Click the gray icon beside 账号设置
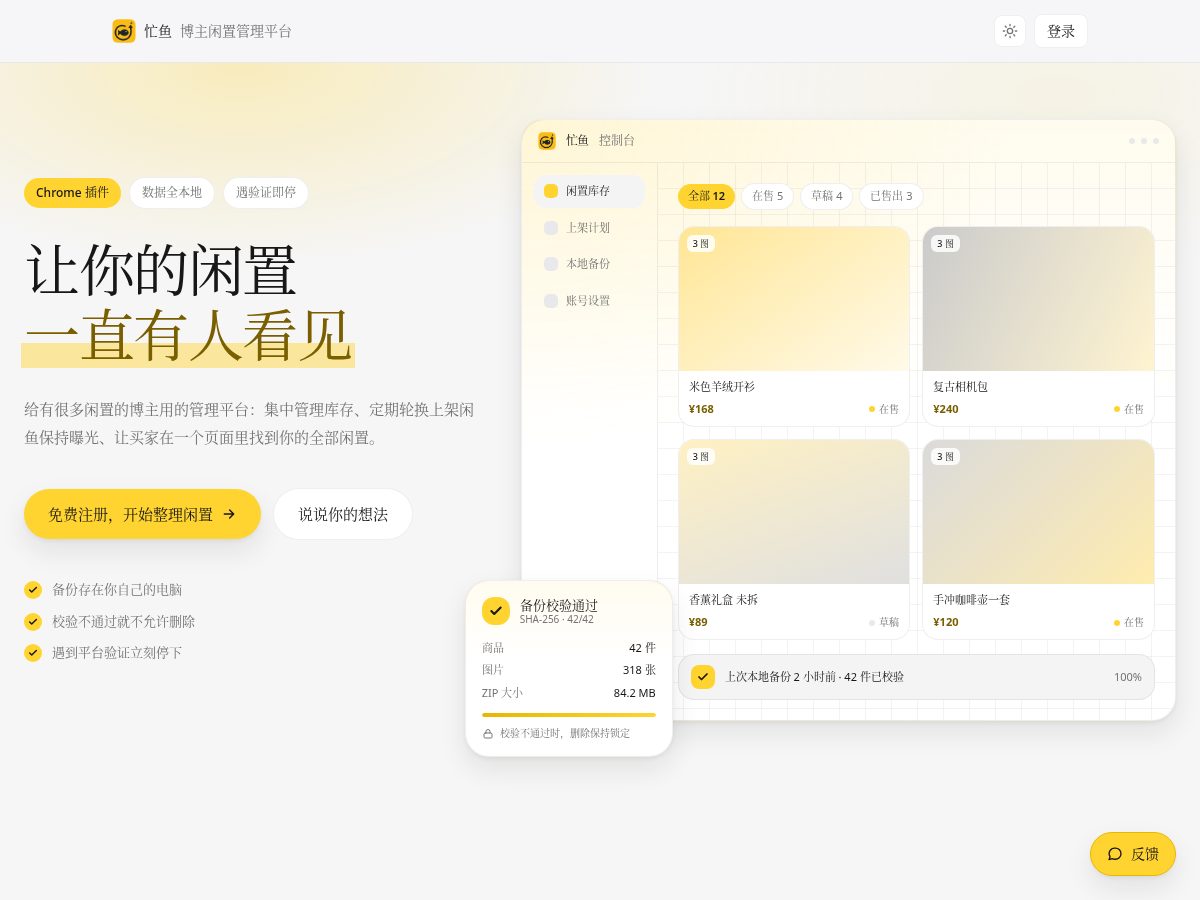1200x900 pixels. pos(551,301)
